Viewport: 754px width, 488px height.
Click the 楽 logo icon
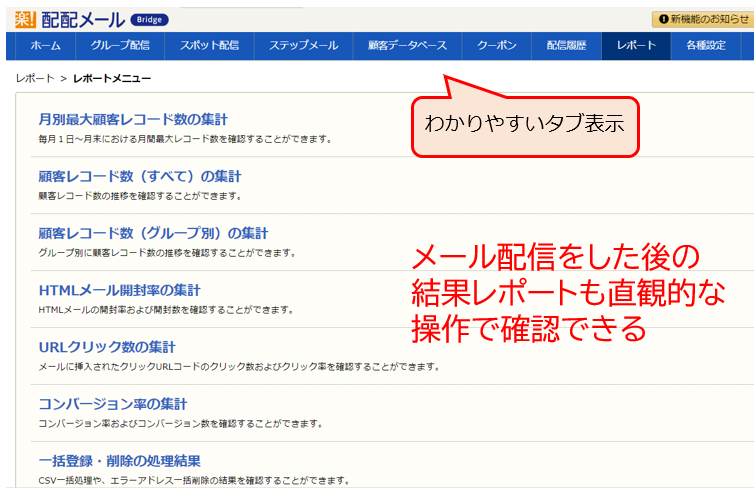[25, 20]
